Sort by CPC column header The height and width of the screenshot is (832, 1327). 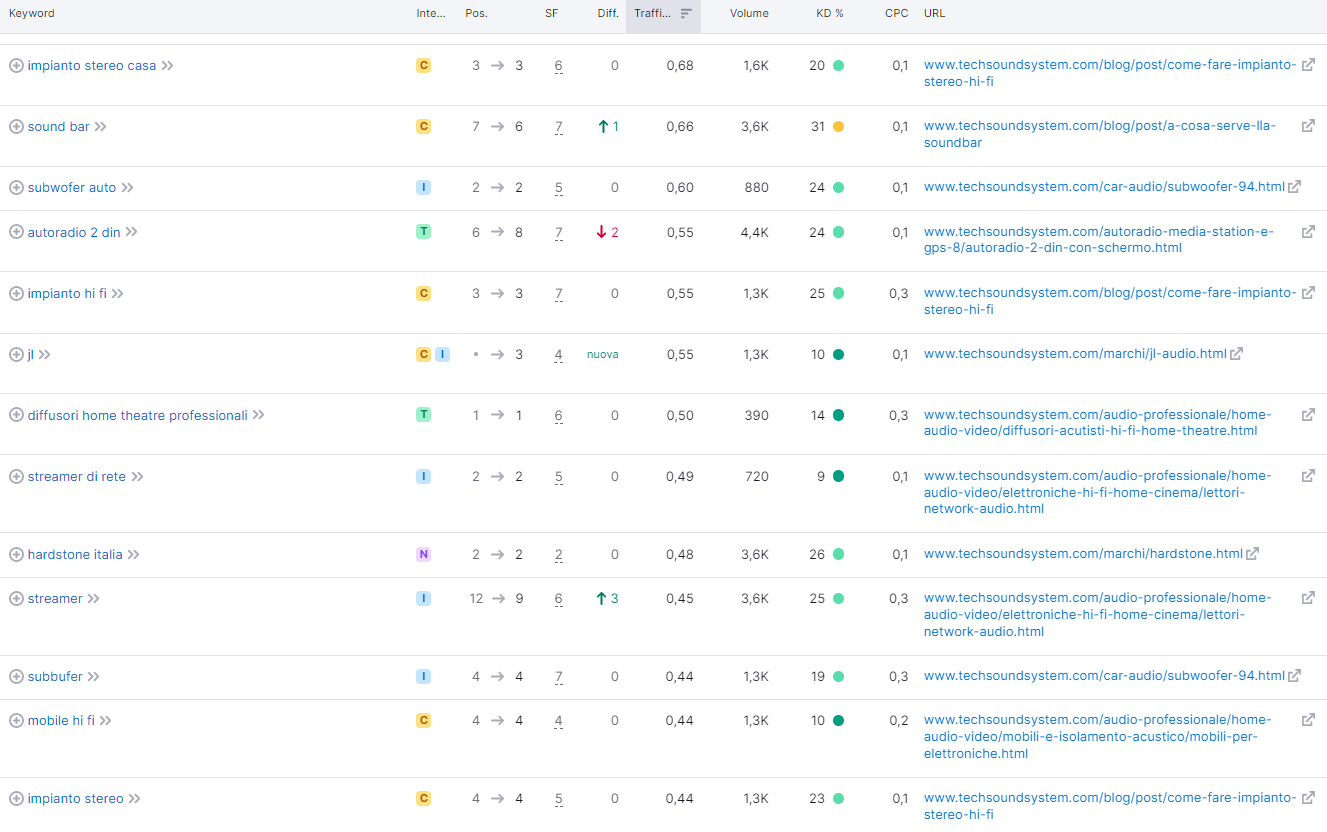click(x=897, y=13)
